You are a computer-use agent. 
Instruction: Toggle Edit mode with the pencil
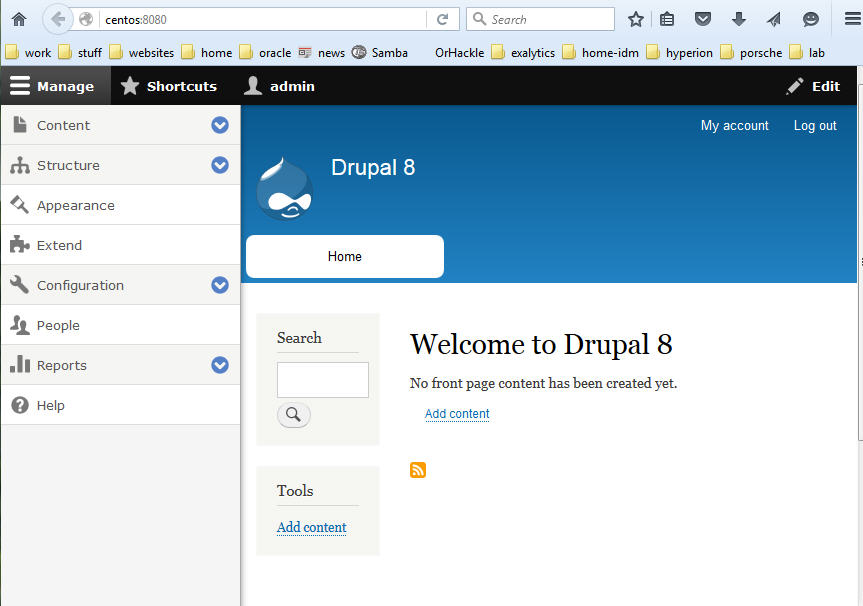click(x=813, y=86)
